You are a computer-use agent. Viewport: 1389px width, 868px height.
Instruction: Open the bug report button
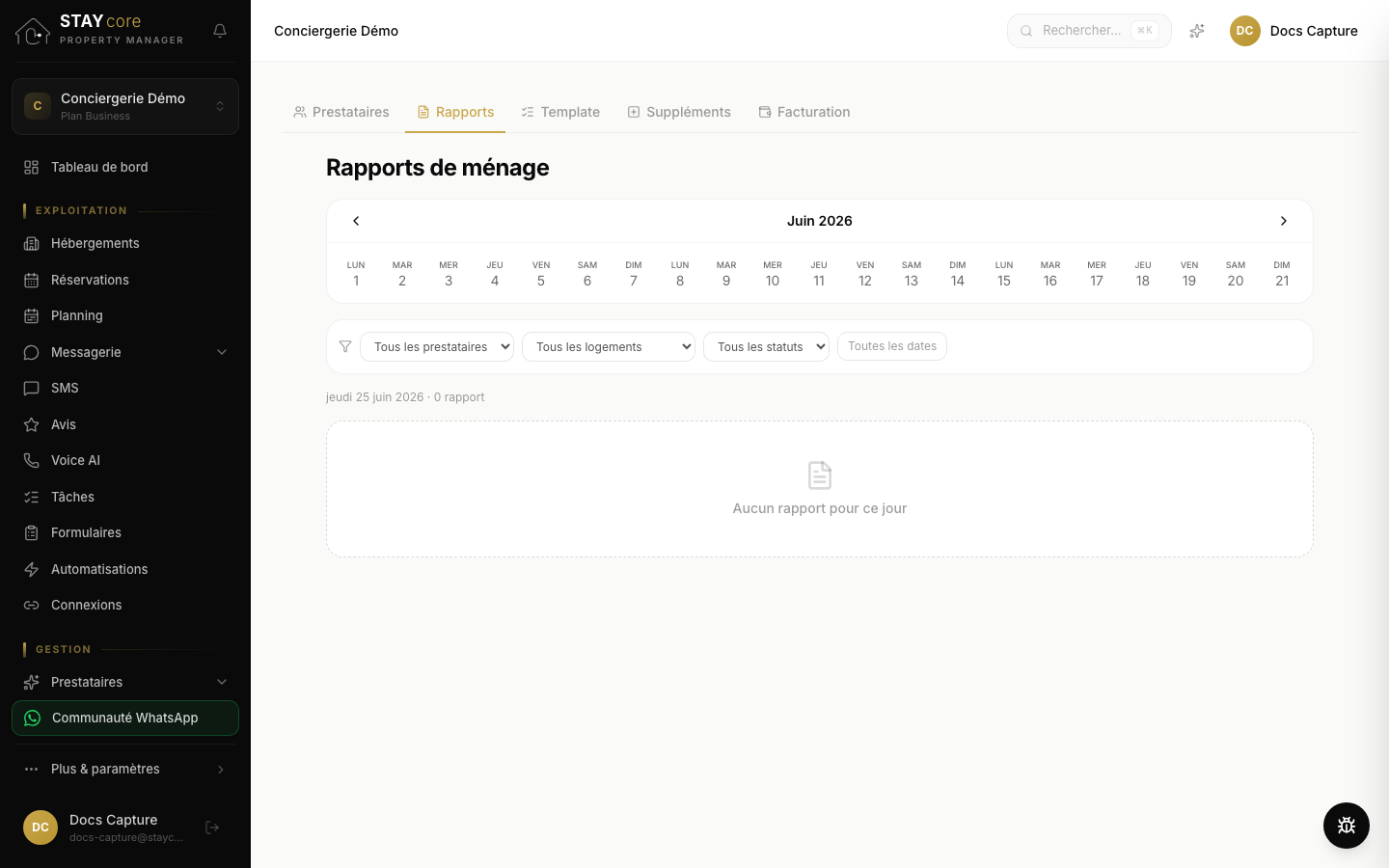[x=1347, y=826]
